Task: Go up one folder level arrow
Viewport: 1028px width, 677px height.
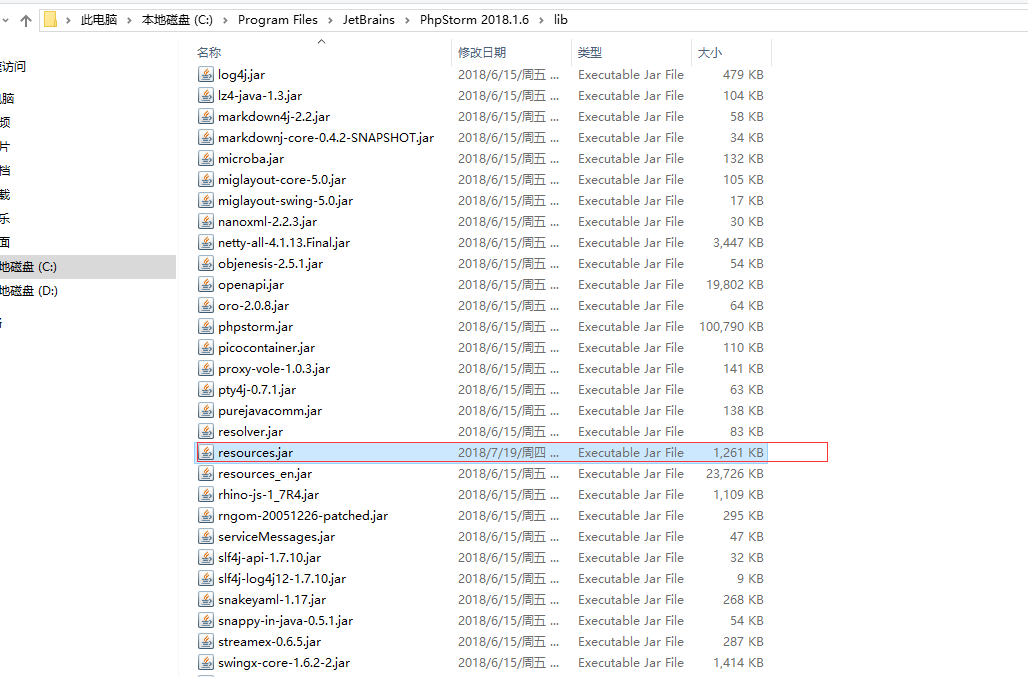Action: (26, 20)
